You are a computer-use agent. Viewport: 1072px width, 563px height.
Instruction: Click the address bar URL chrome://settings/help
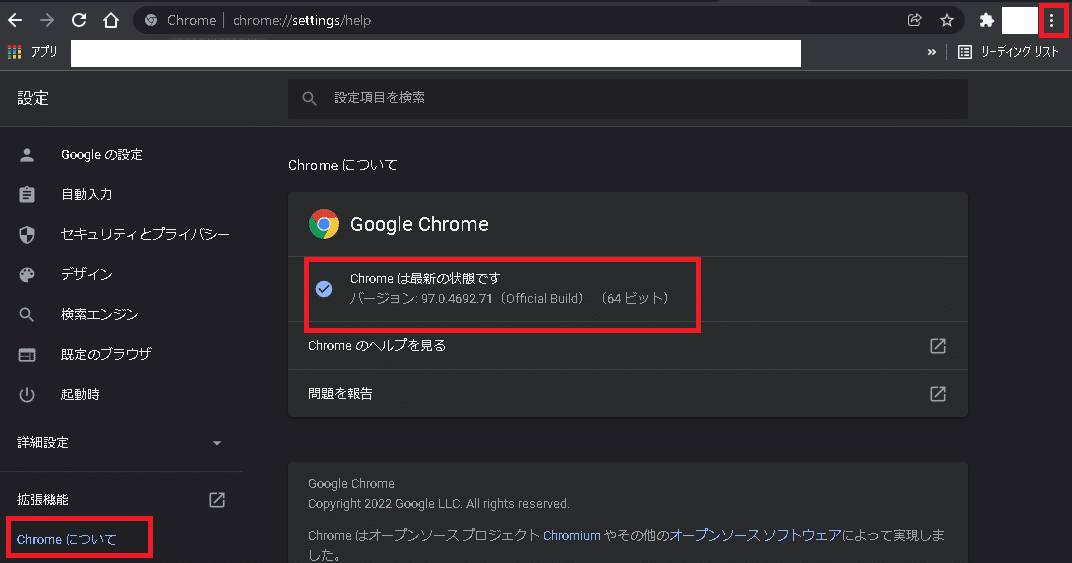click(302, 21)
